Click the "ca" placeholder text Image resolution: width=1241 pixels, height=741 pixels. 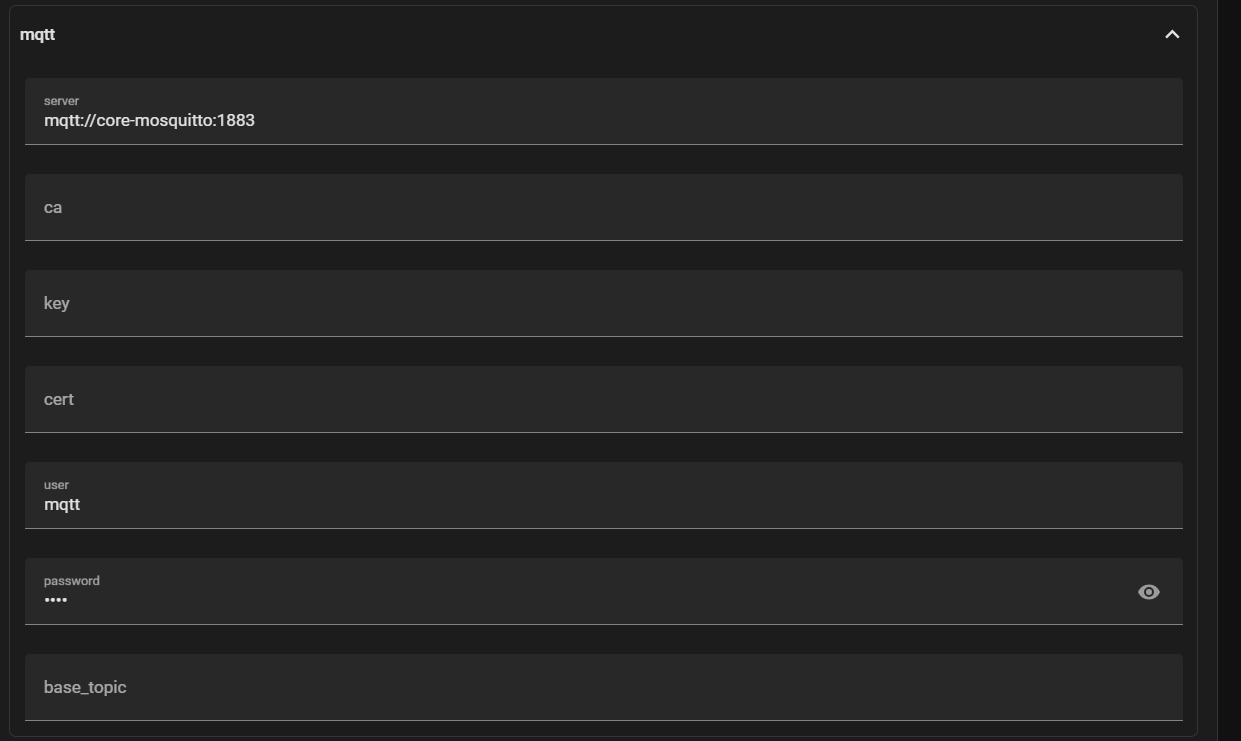tap(53, 208)
